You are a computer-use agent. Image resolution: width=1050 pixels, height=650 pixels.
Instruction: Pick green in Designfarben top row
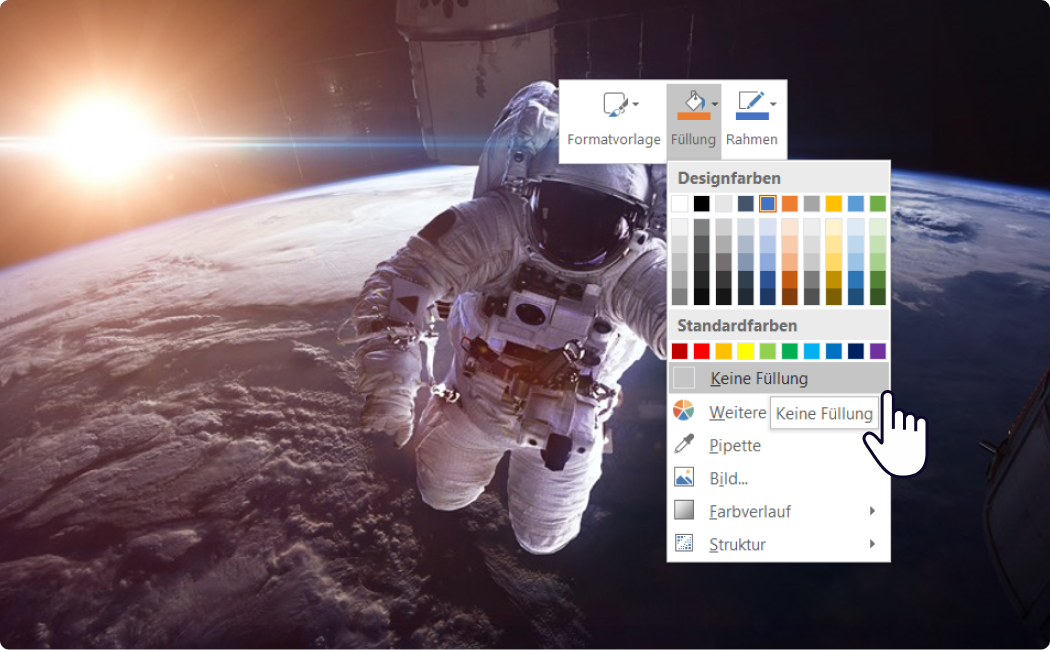(x=878, y=204)
